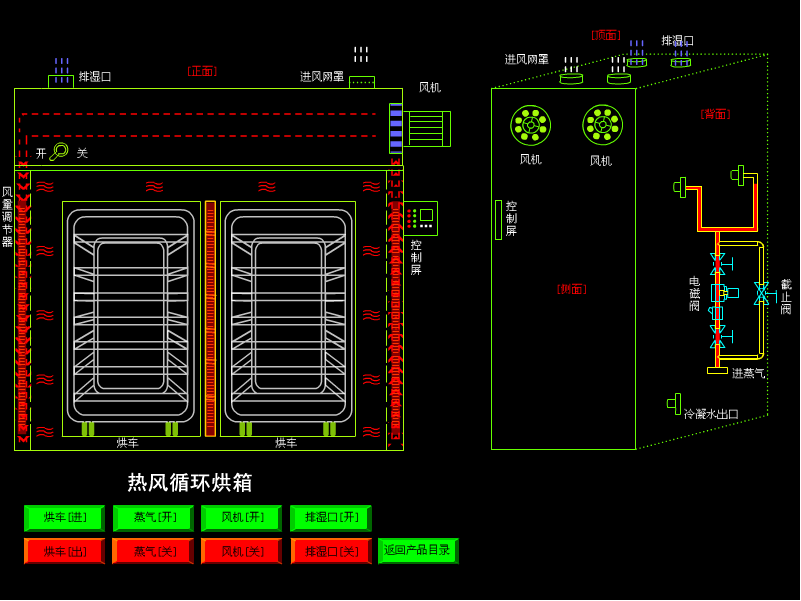The width and height of the screenshot is (801, 601).
Task: Click the condensate outlet (冷凝水出口) fitting
Action: click(675, 403)
